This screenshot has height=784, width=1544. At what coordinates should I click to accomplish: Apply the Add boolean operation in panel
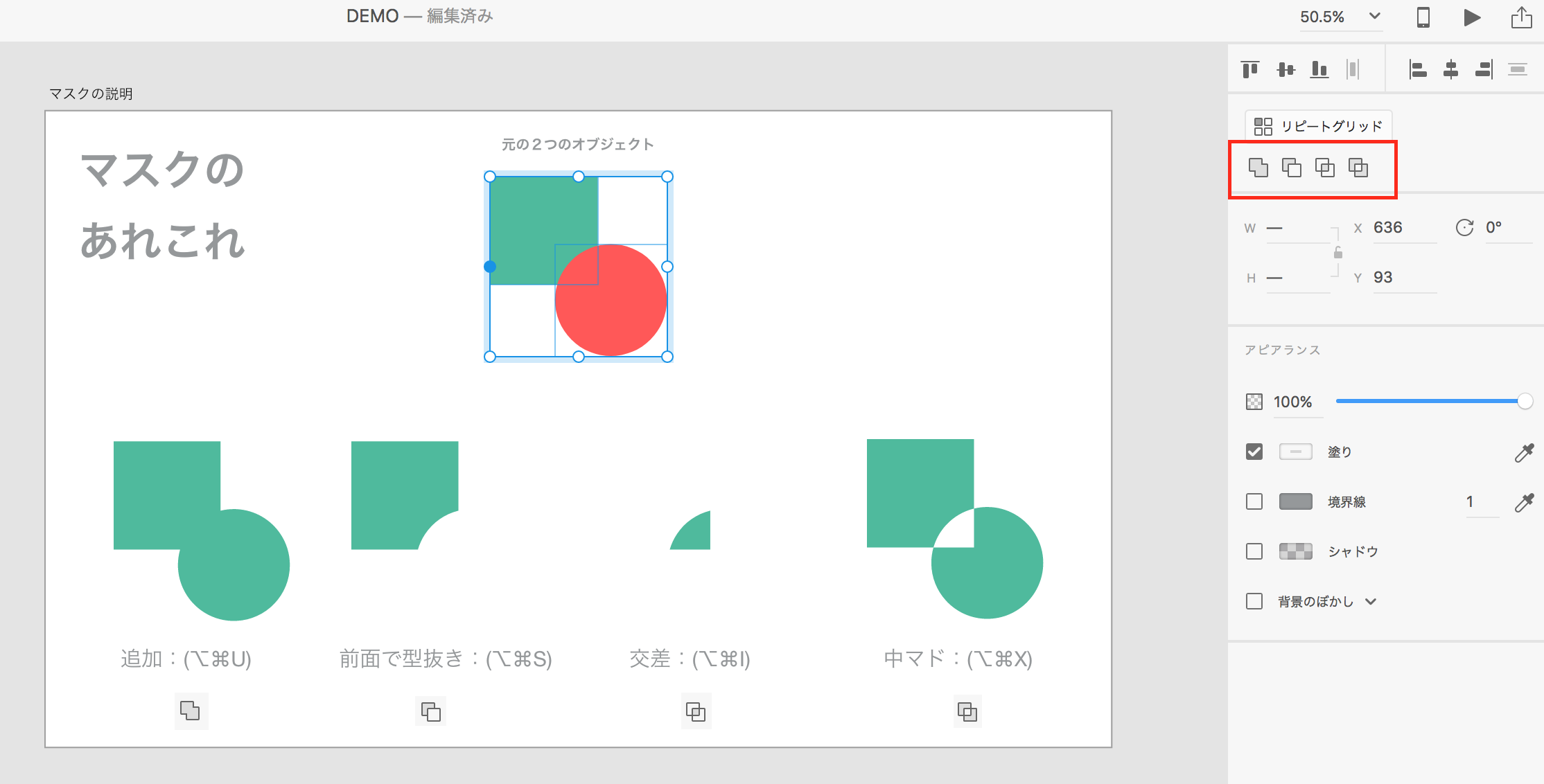1258,168
